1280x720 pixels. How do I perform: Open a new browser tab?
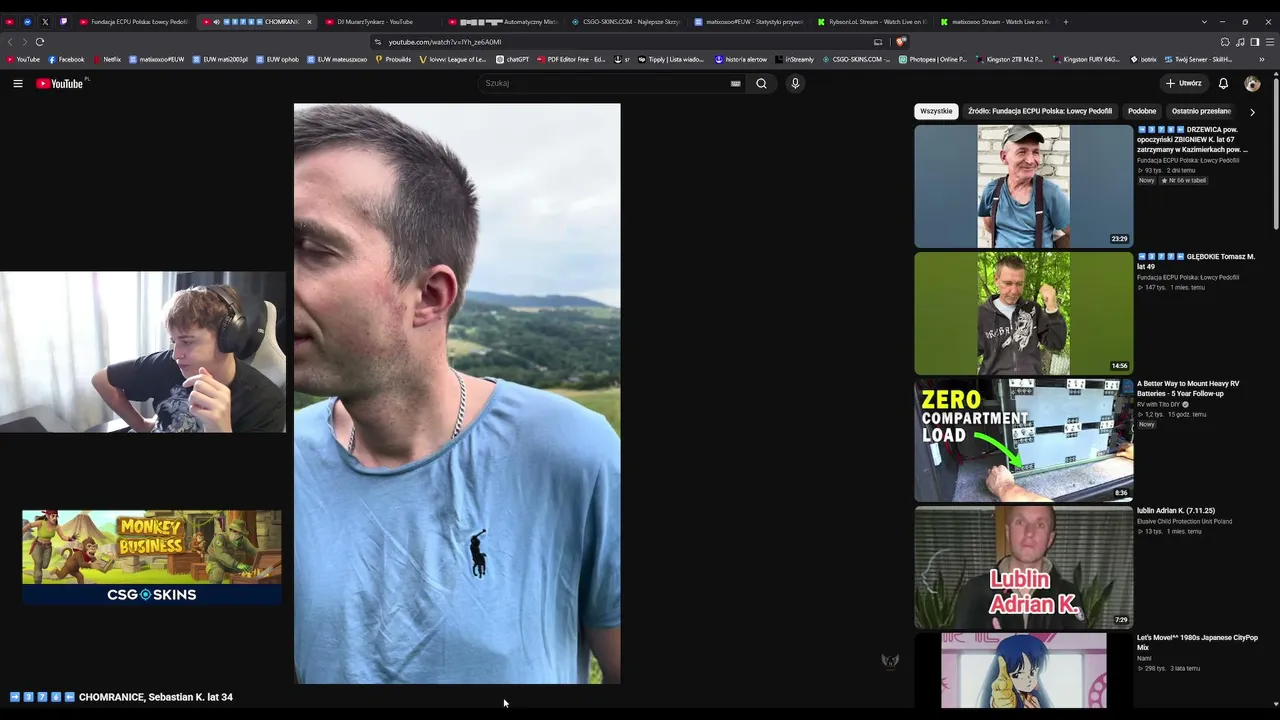pos(1066,22)
